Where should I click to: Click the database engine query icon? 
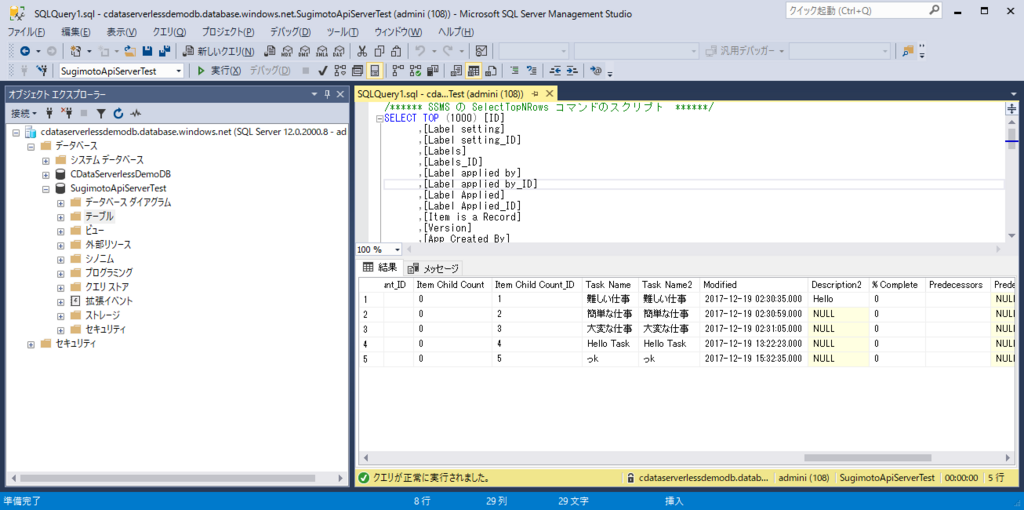270,51
